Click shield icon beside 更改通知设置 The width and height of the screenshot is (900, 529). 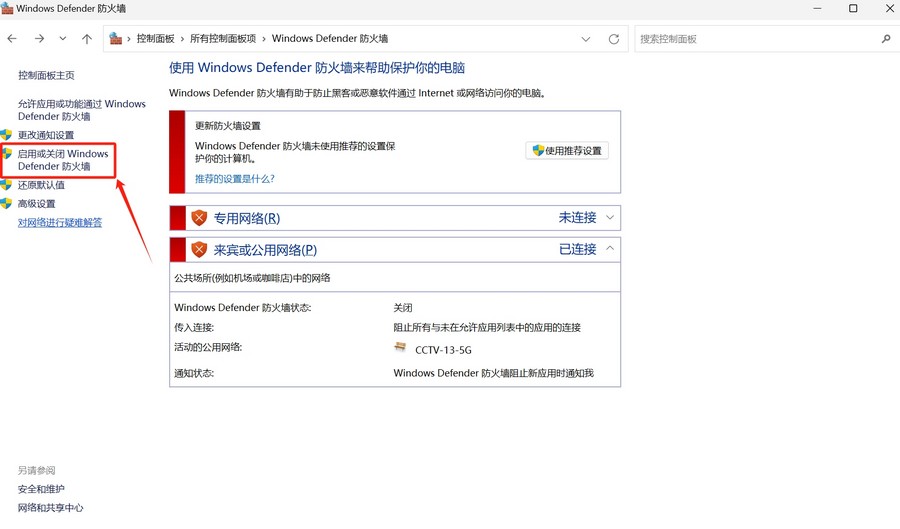click(x=6, y=135)
